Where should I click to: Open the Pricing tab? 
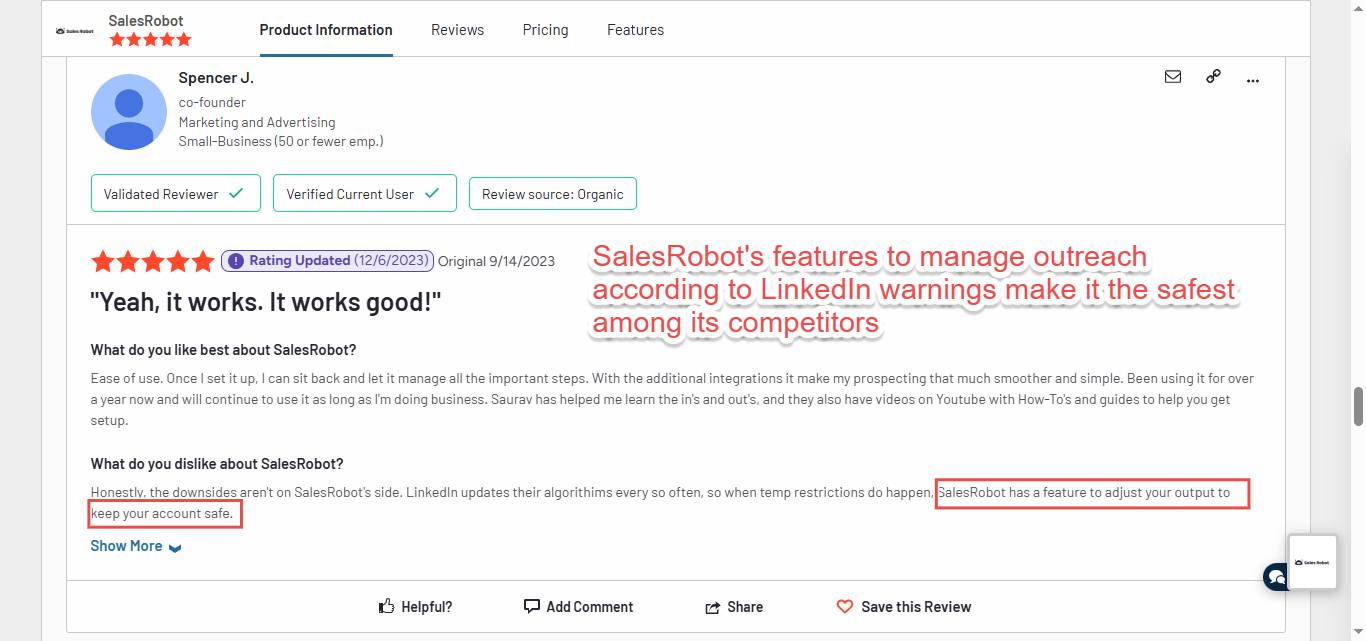(545, 29)
